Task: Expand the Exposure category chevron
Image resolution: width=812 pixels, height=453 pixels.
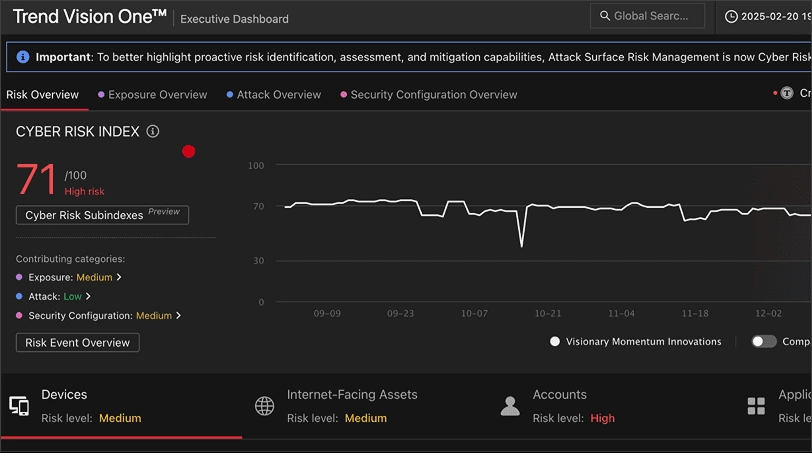Action: coord(119,277)
